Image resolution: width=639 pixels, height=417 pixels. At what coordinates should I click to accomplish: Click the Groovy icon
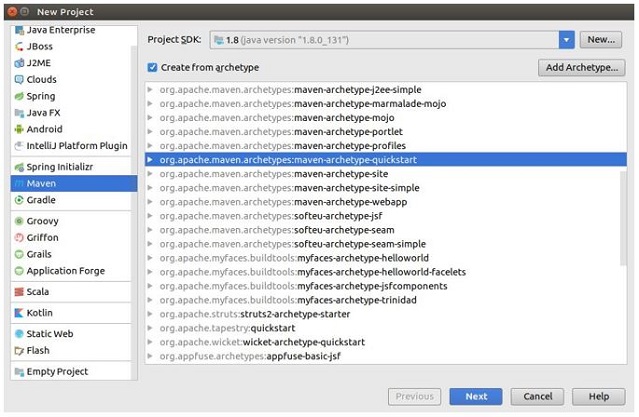click(19, 221)
